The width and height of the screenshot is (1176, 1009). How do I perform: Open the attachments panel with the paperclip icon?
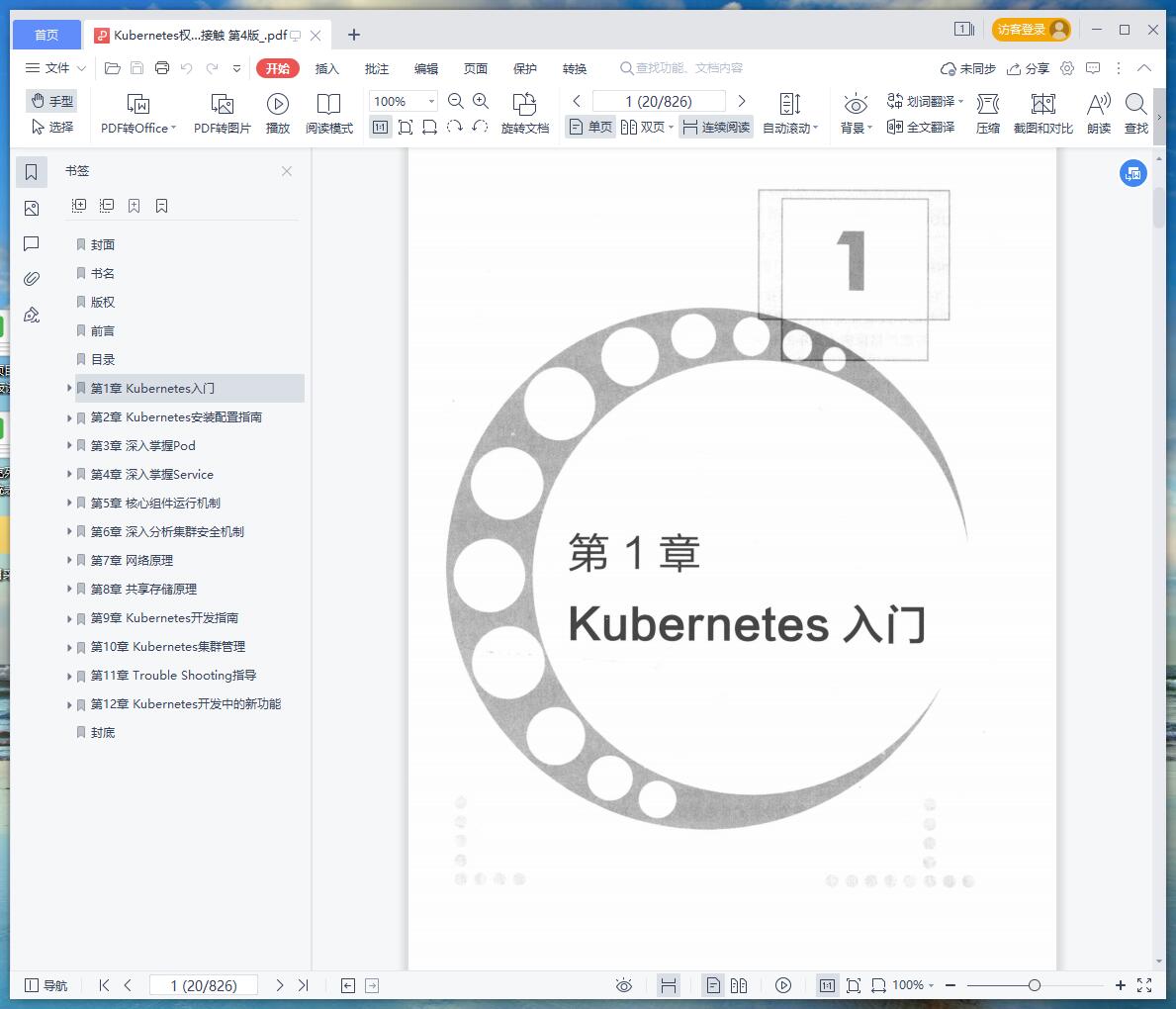click(x=32, y=279)
